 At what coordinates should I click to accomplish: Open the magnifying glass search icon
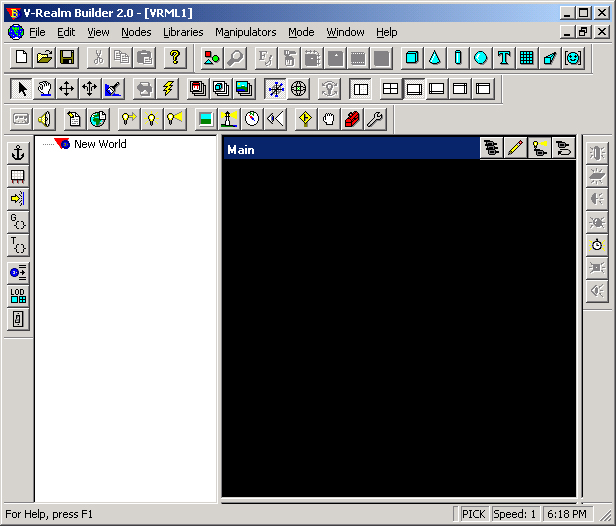pyautogui.click(x=235, y=58)
